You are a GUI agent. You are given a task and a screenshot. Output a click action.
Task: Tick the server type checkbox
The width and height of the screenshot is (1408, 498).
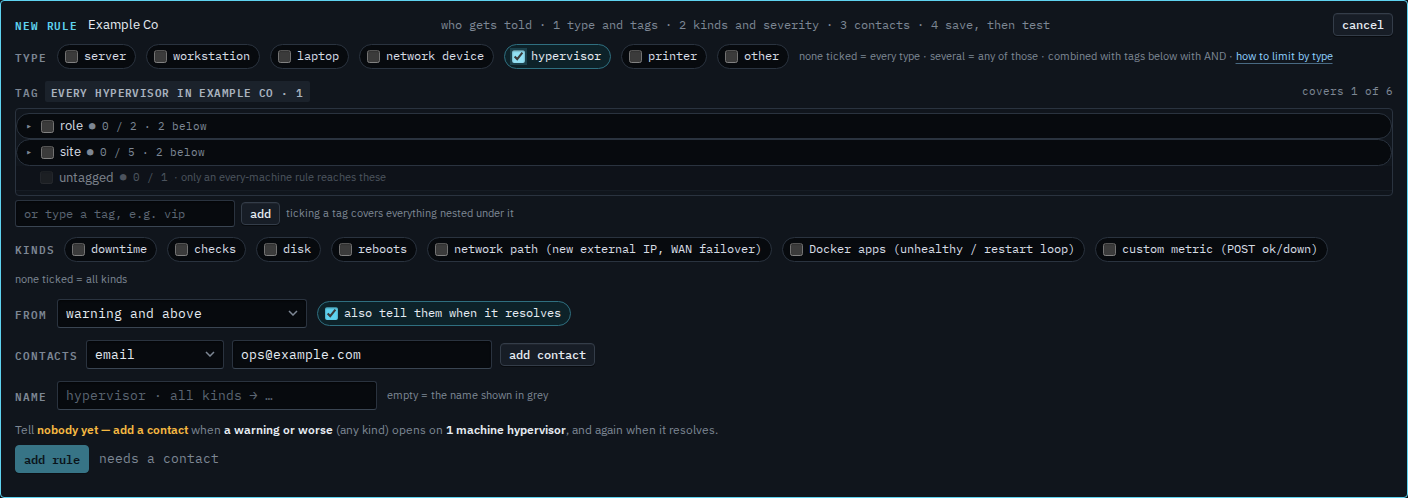[x=71, y=57]
